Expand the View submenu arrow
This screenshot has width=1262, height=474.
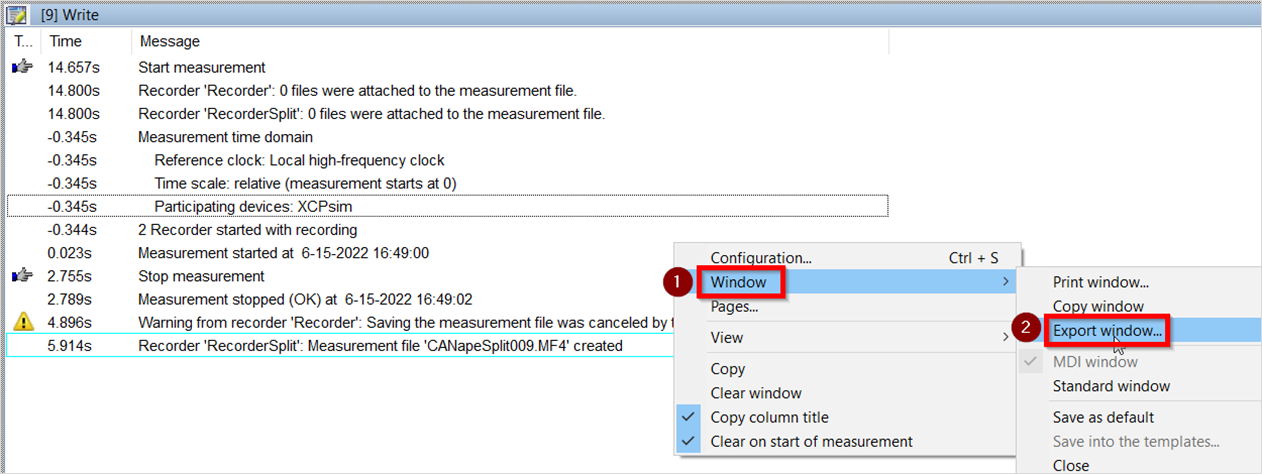click(x=1005, y=338)
